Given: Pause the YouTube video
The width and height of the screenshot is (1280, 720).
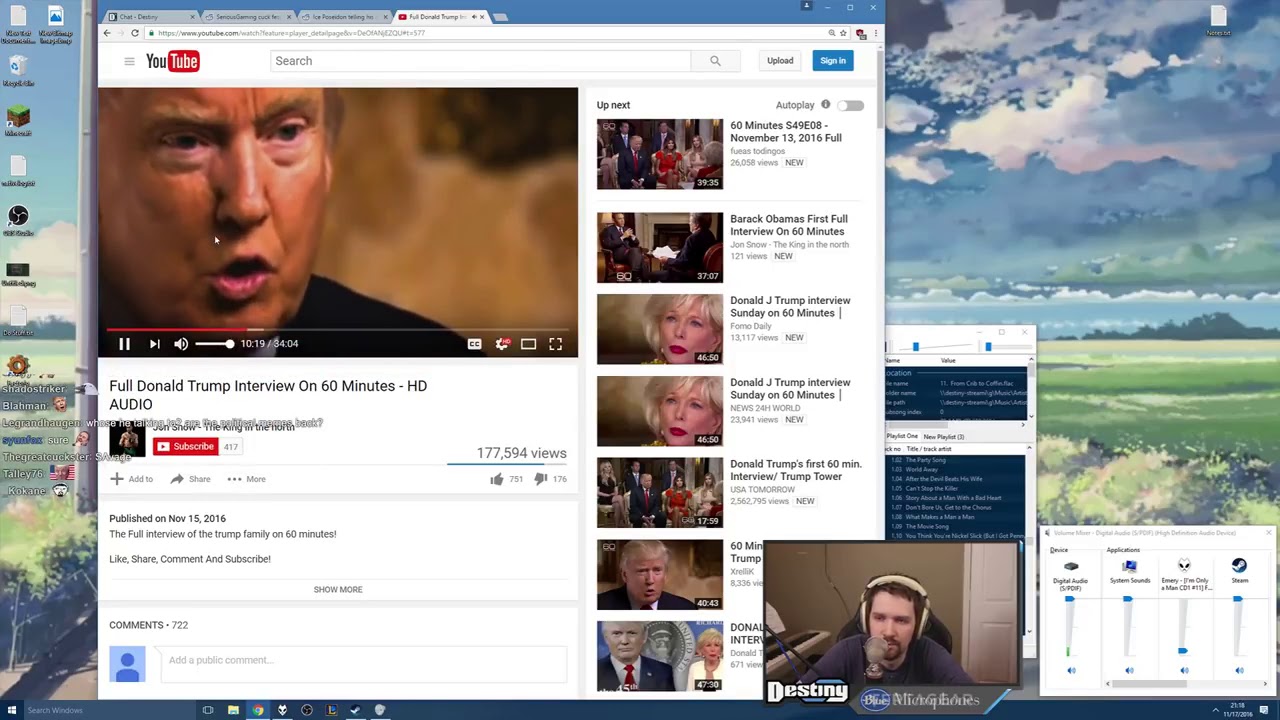Looking at the screenshot, I should tap(124, 344).
